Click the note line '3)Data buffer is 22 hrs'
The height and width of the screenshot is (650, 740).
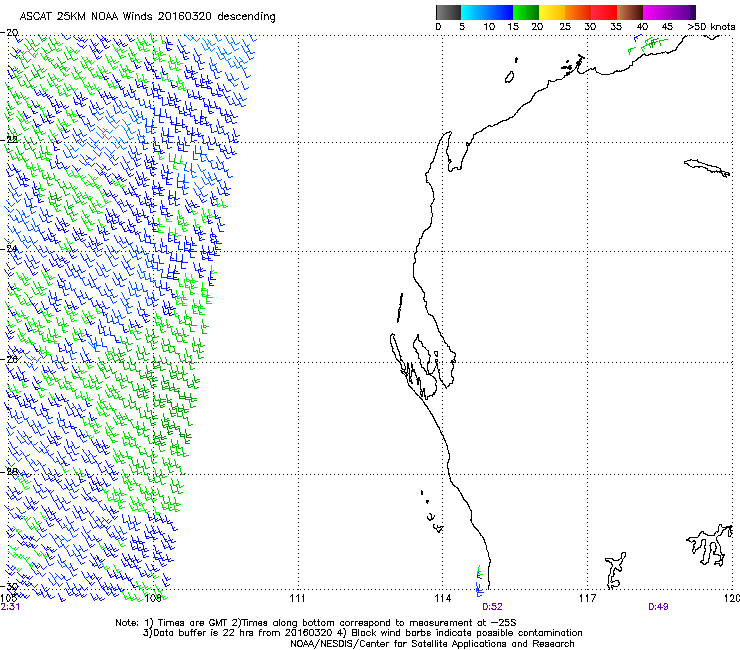(362, 633)
